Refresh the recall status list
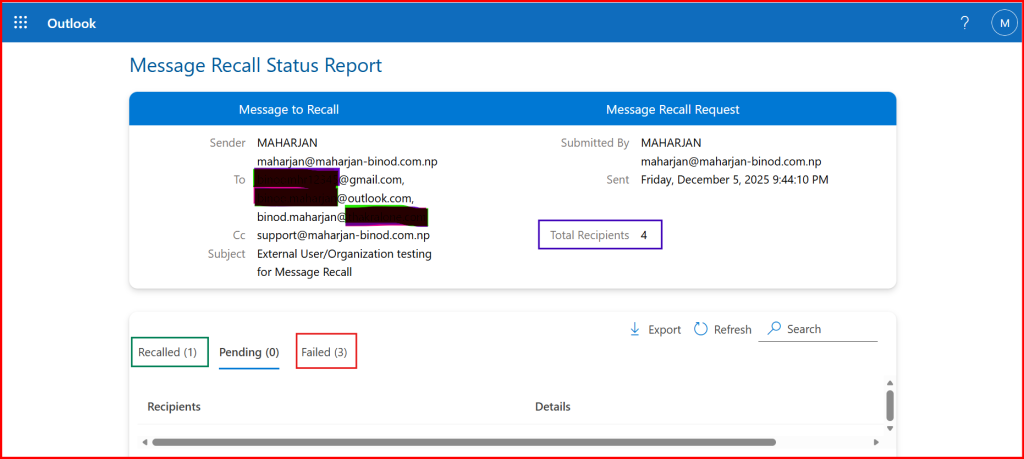1024x459 pixels. (722, 329)
